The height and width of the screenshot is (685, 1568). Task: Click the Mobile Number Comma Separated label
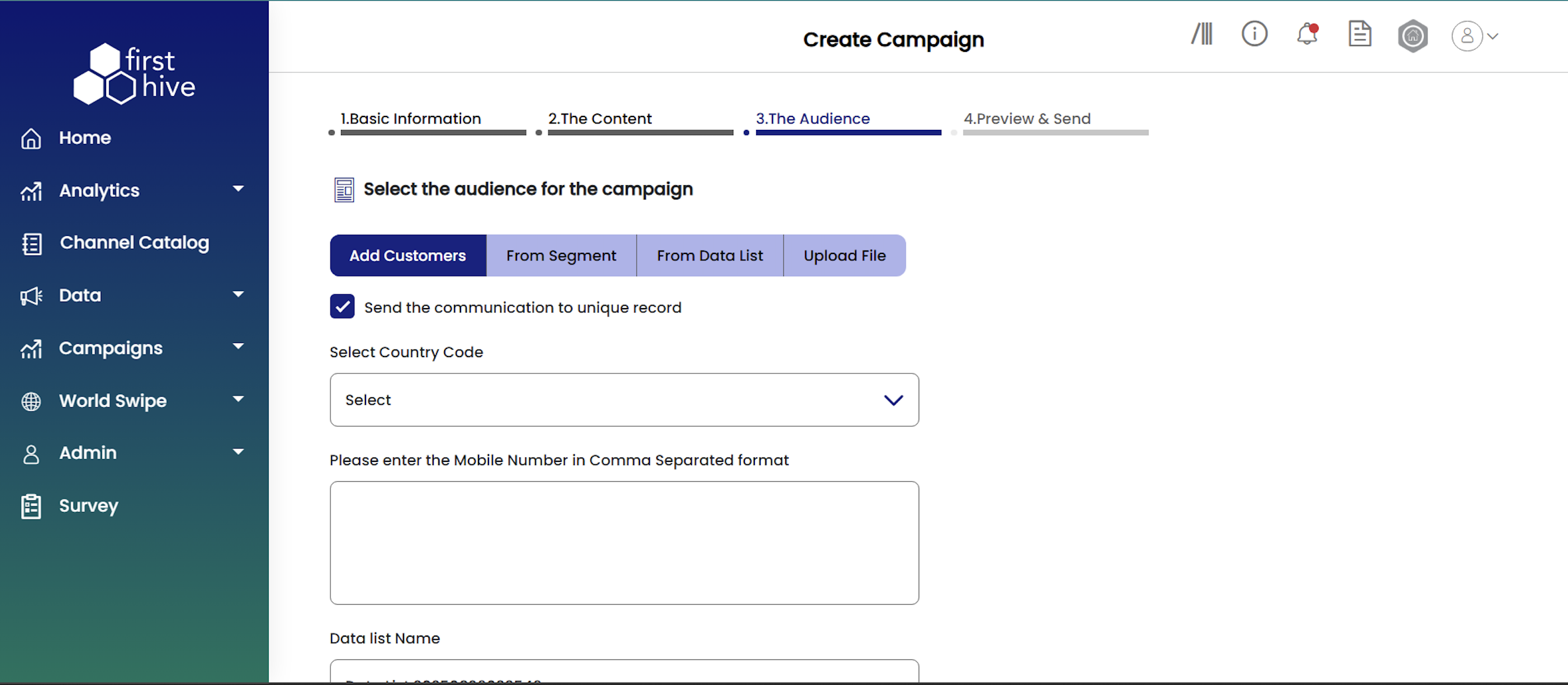coord(559,461)
